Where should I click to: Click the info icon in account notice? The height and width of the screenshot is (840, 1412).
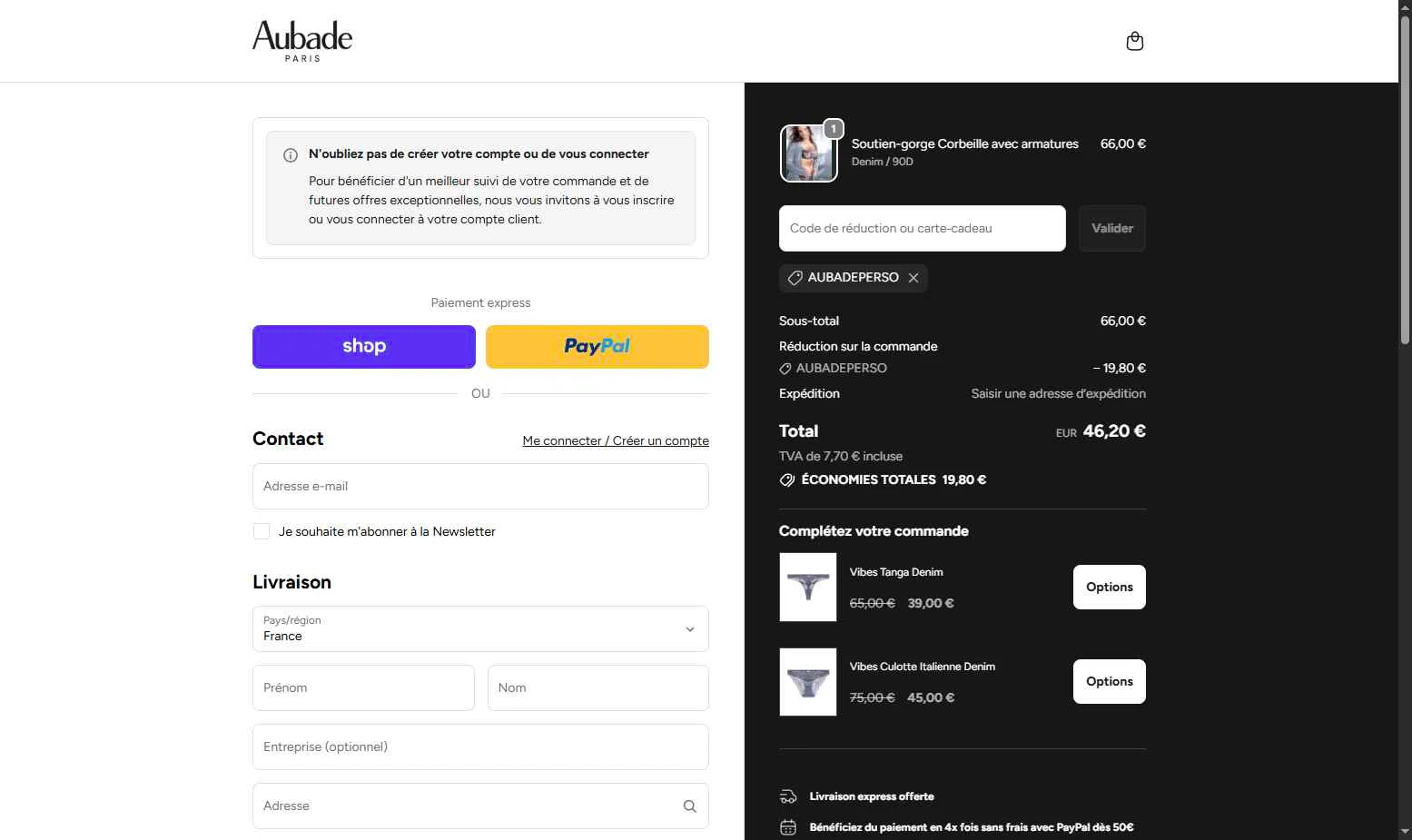tap(291, 155)
